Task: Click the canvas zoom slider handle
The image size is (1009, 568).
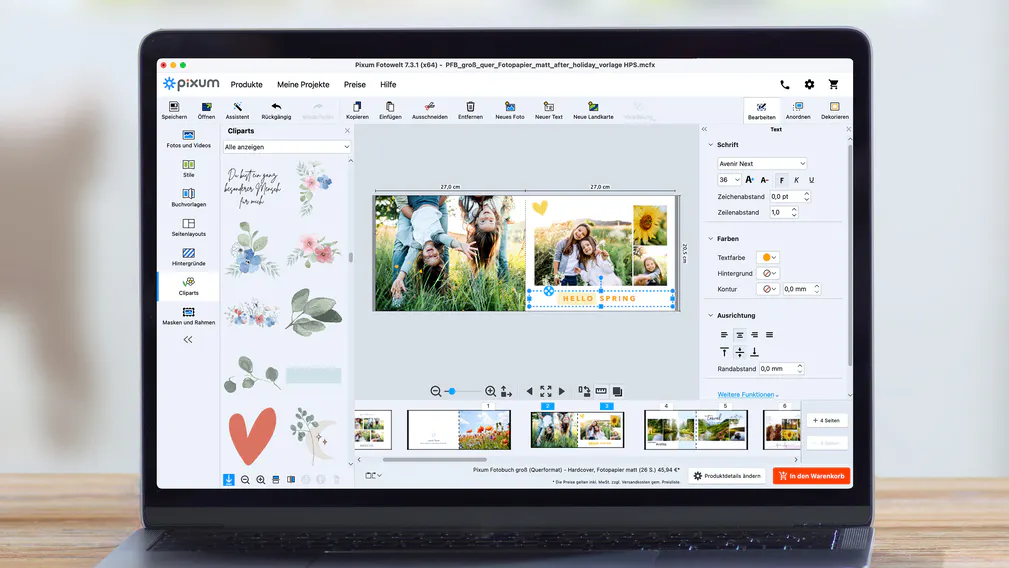Action: tap(452, 391)
